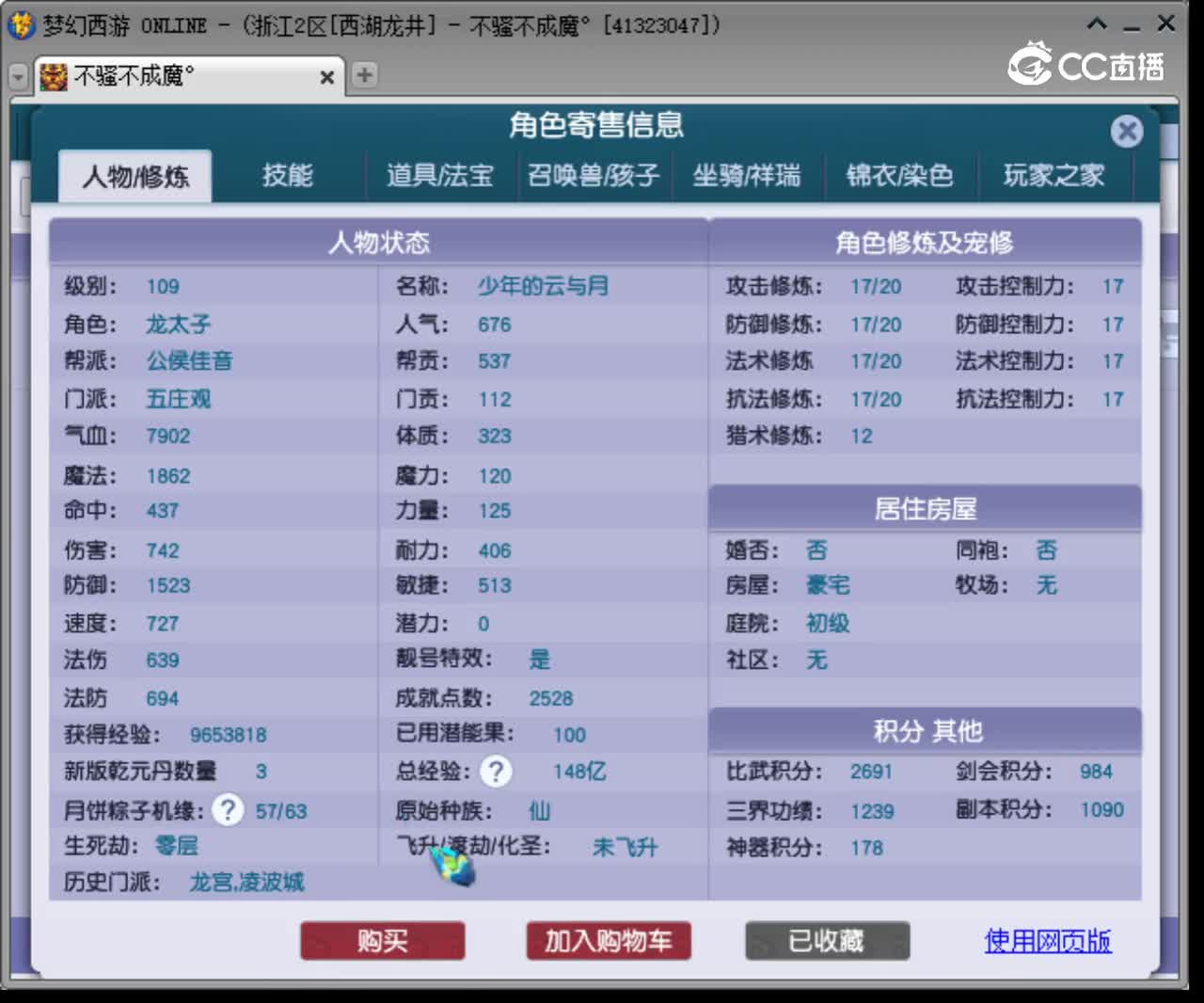Click the character name 少年的云与月

coord(543,286)
